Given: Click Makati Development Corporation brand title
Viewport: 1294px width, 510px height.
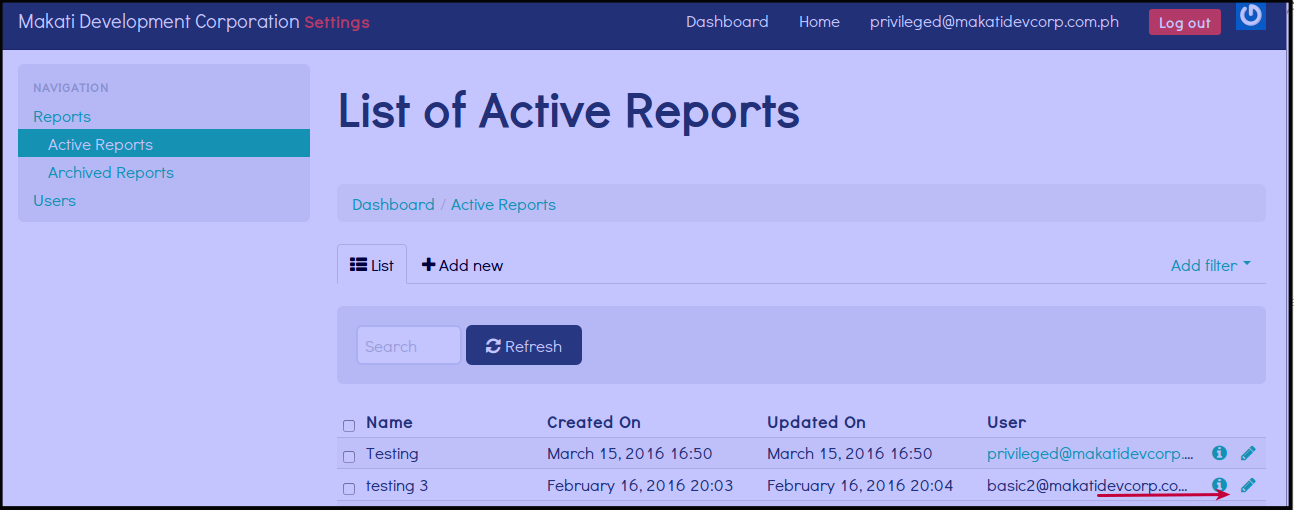Looking at the screenshot, I should point(159,21).
